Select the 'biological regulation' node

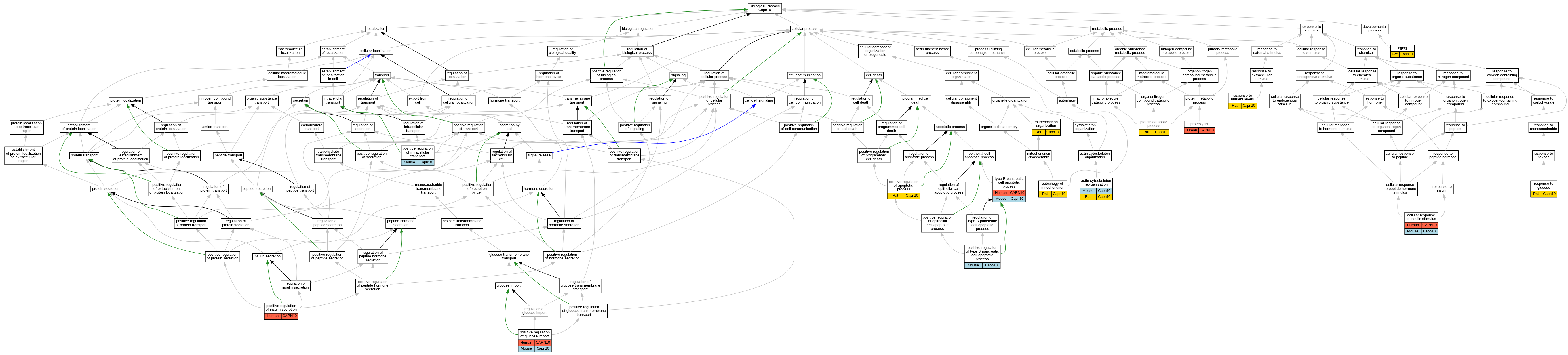(638, 29)
